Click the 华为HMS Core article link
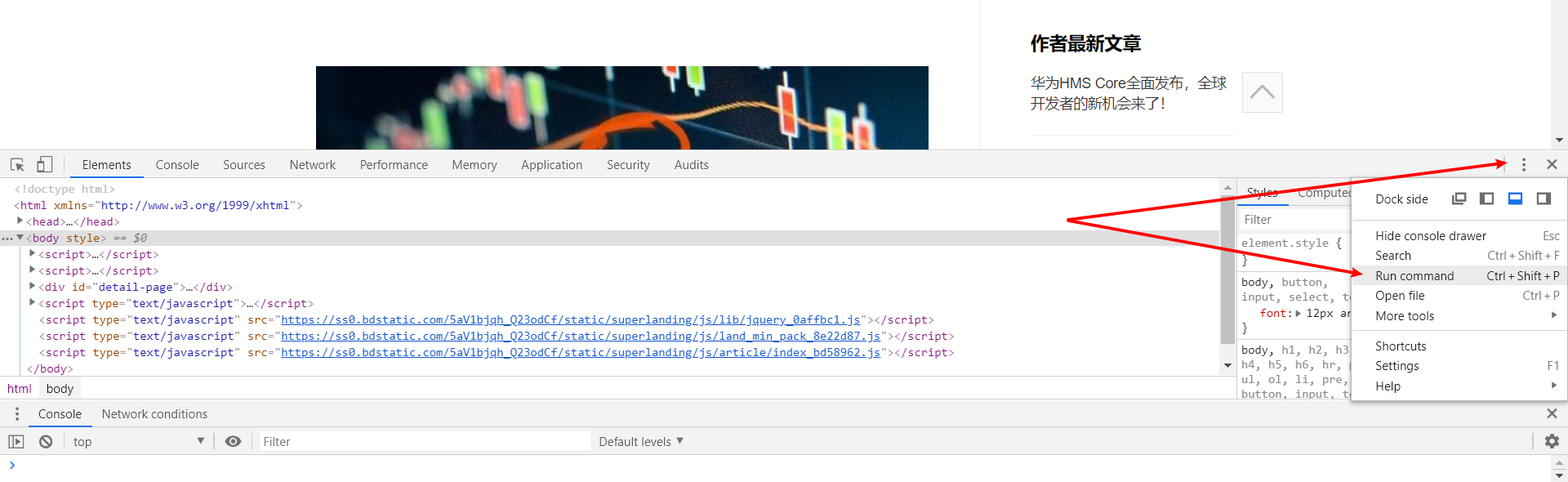This screenshot has width=1568, height=482. (x=1129, y=93)
